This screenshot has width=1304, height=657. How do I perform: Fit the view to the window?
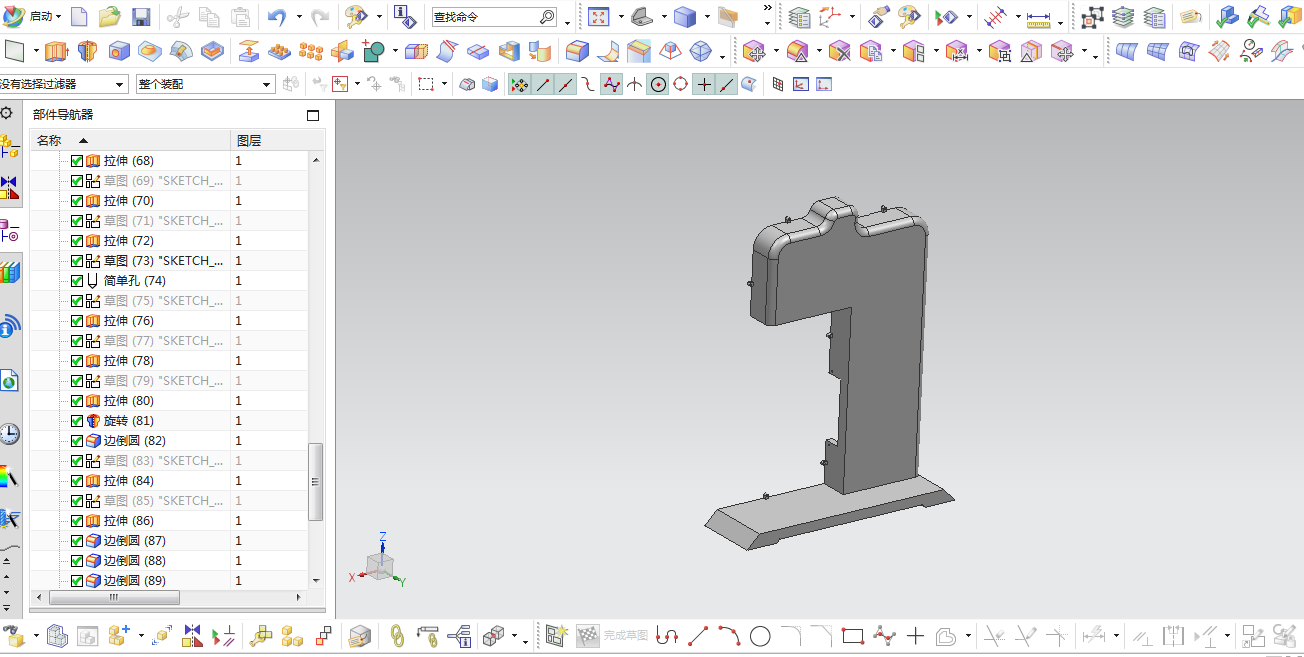598,17
